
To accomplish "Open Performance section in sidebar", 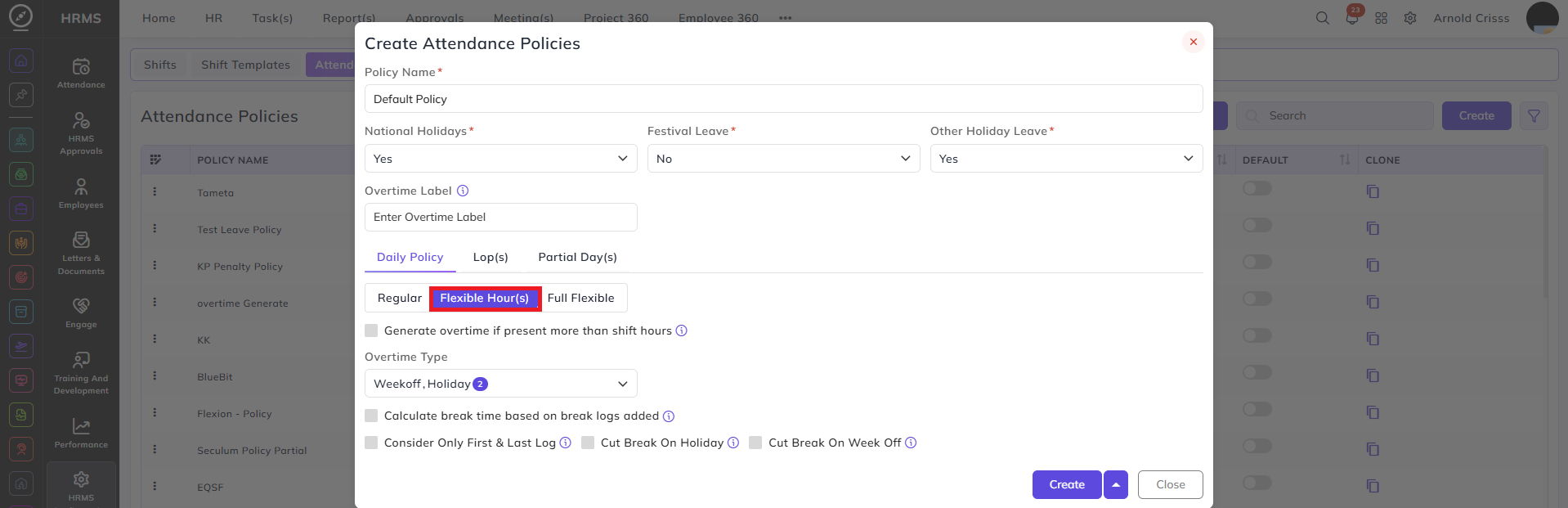I will pyautogui.click(x=81, y=434).
